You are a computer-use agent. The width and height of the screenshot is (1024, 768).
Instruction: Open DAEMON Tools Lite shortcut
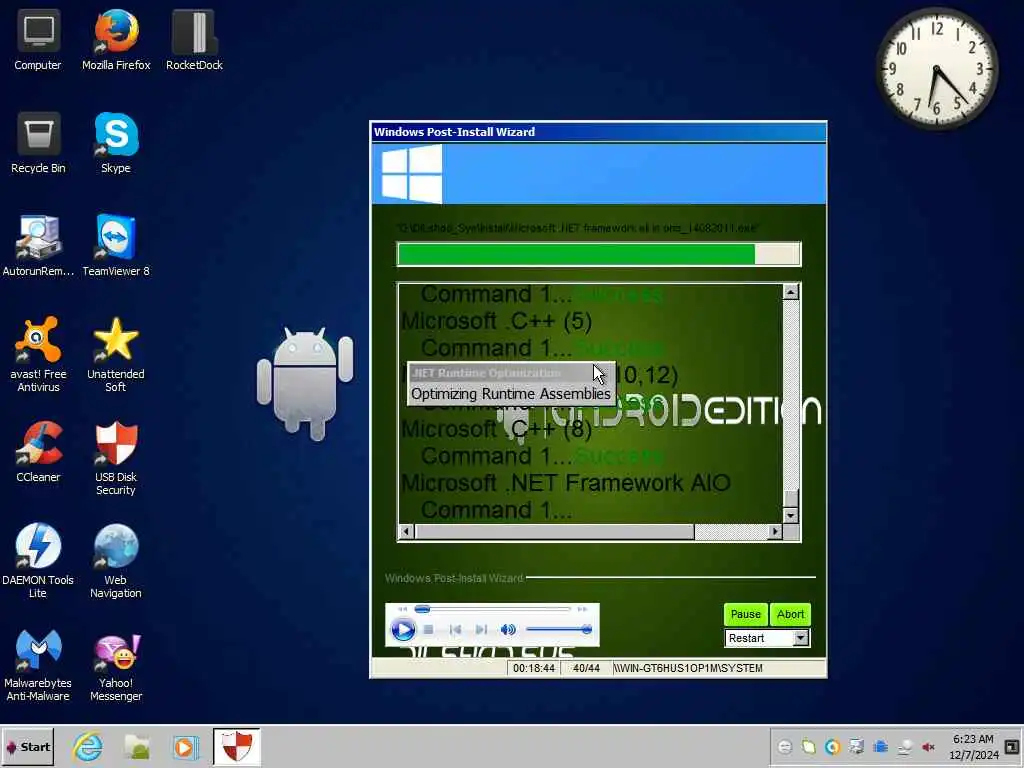point(38,561)
